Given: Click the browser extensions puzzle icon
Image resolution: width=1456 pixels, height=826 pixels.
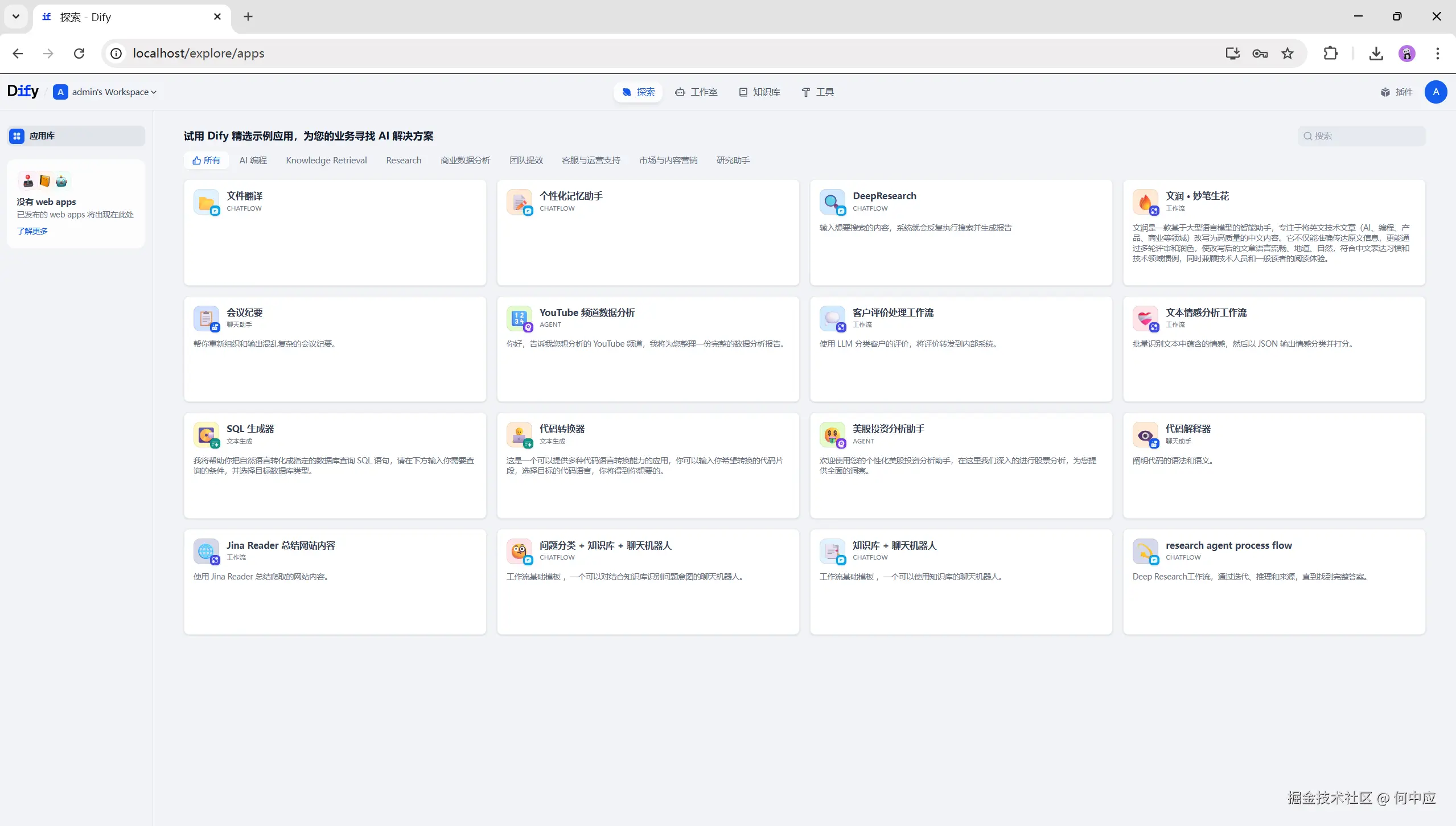Looking at the screenshot, I should [x=1330, y=54].
